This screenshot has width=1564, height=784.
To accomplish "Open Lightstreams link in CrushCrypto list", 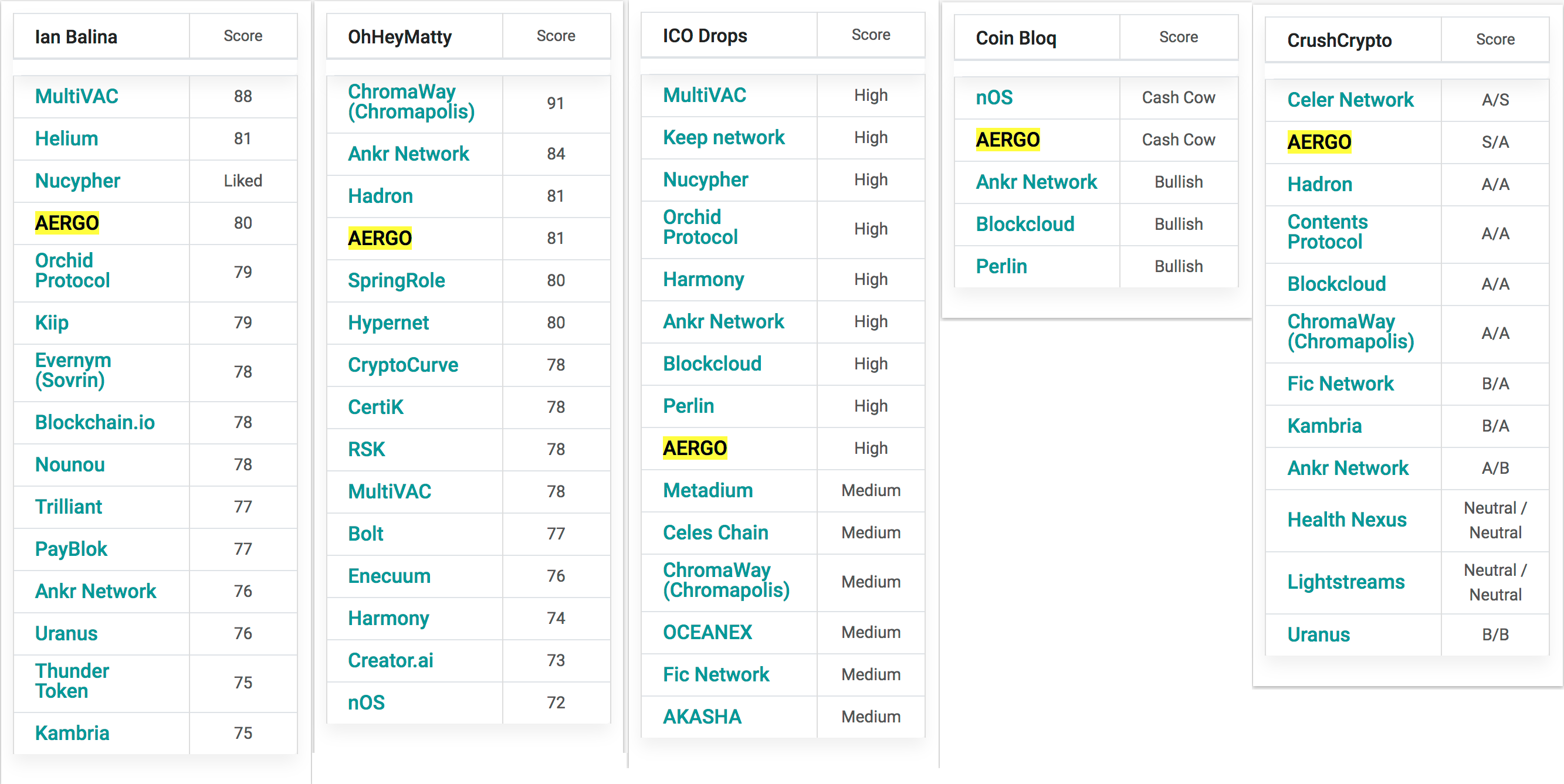I will click(1345, 581).
